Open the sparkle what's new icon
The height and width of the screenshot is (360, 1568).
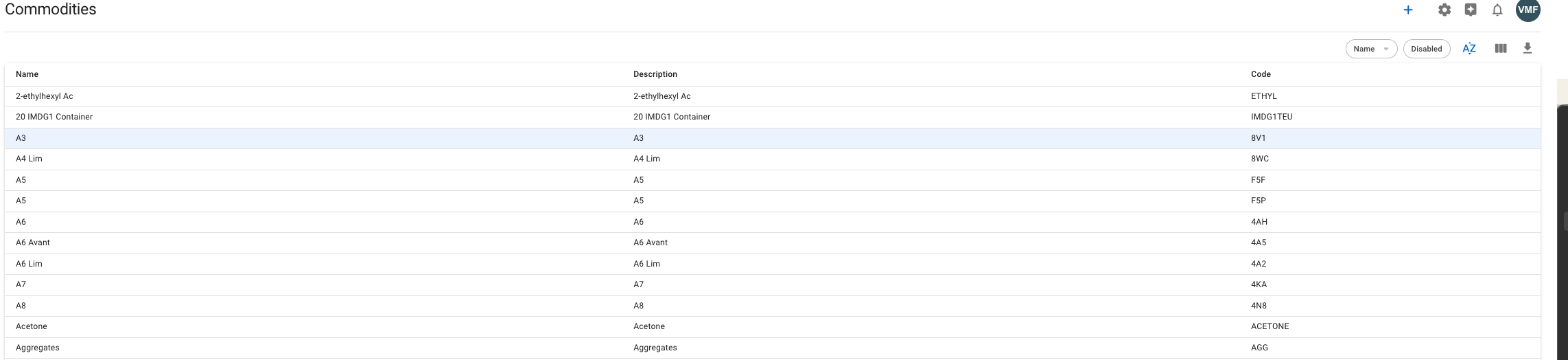pos(1471,10)
